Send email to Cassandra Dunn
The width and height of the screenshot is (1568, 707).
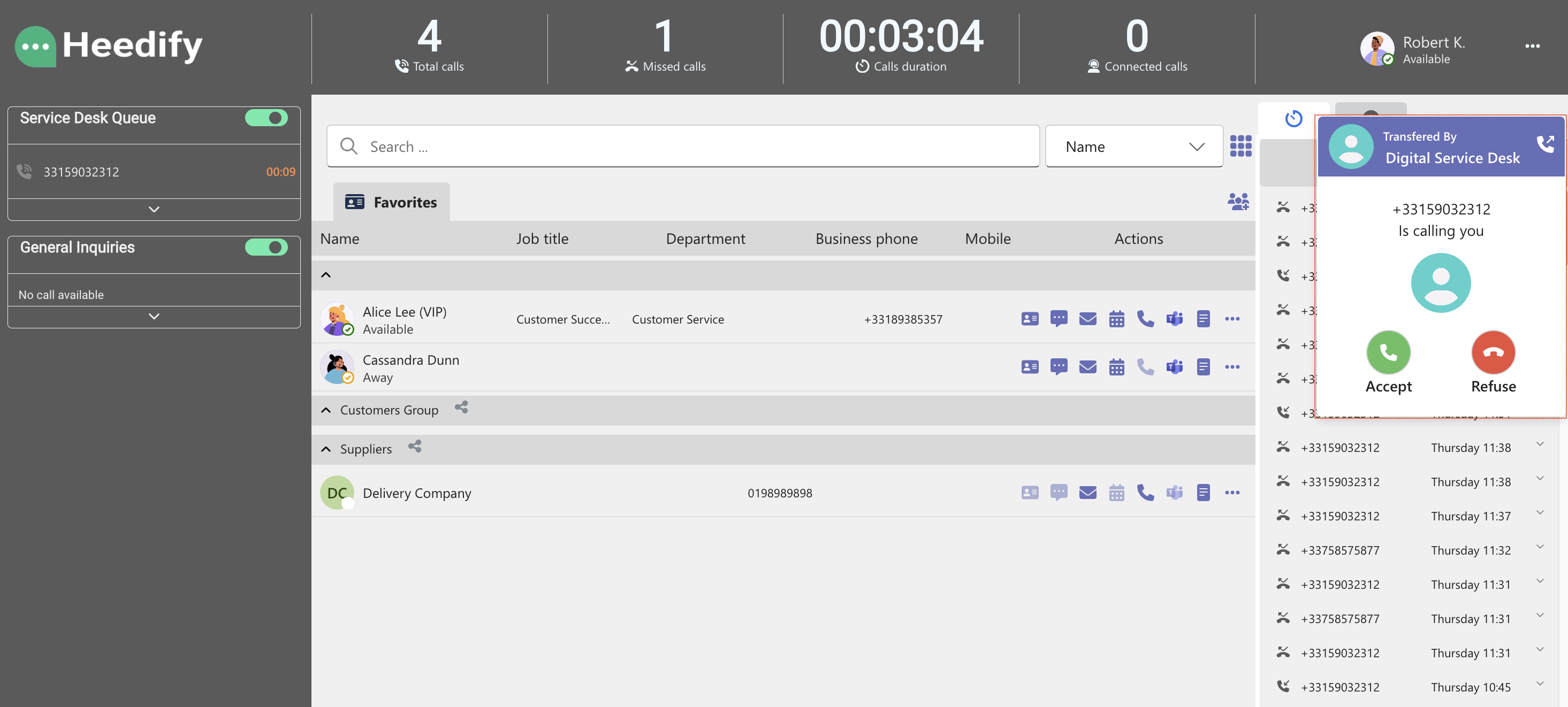tap(1087, 367)
